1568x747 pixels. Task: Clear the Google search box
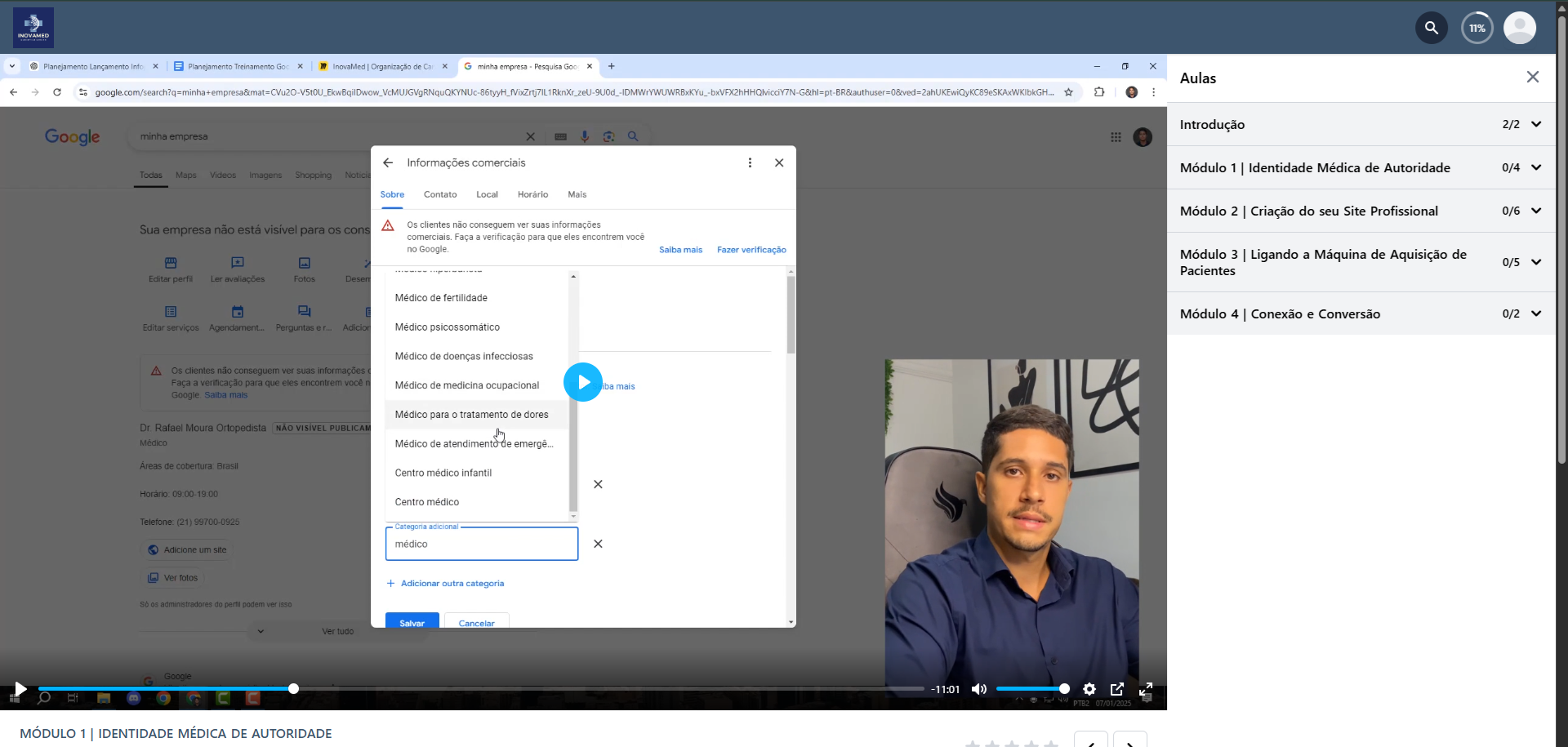[530, 136]
